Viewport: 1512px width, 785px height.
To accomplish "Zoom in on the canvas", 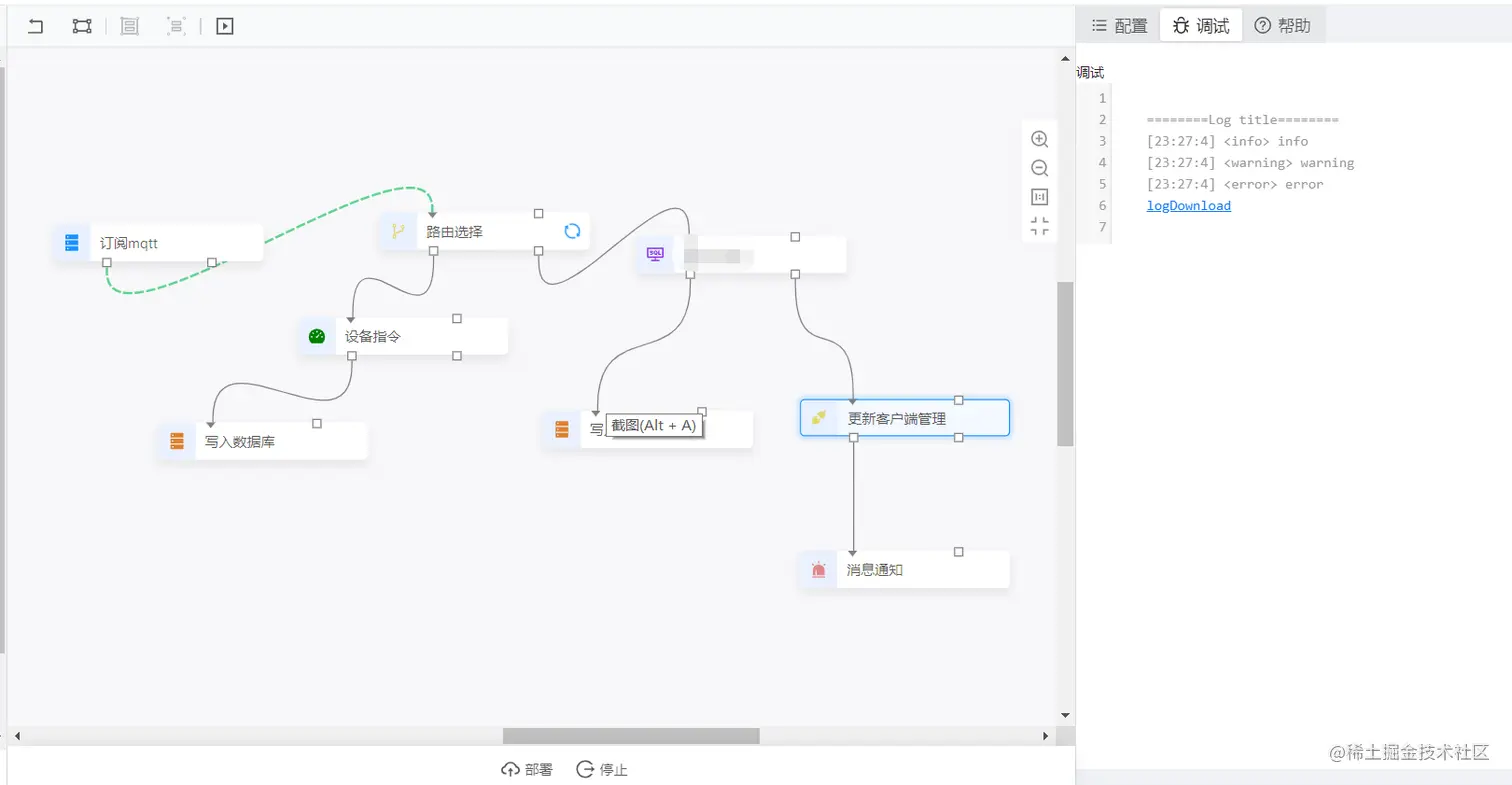I will tap(1040, 140).
